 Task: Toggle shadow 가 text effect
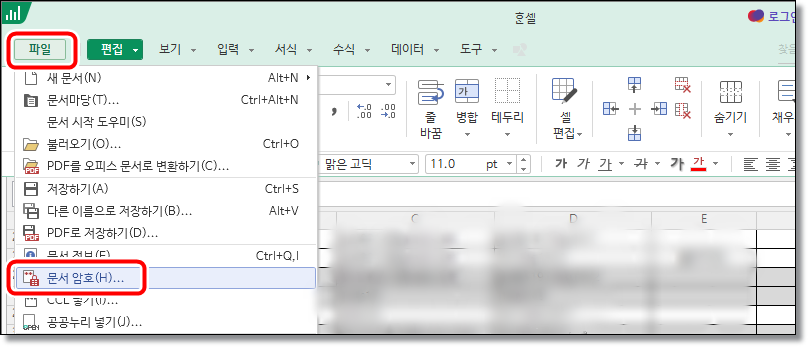676,164
